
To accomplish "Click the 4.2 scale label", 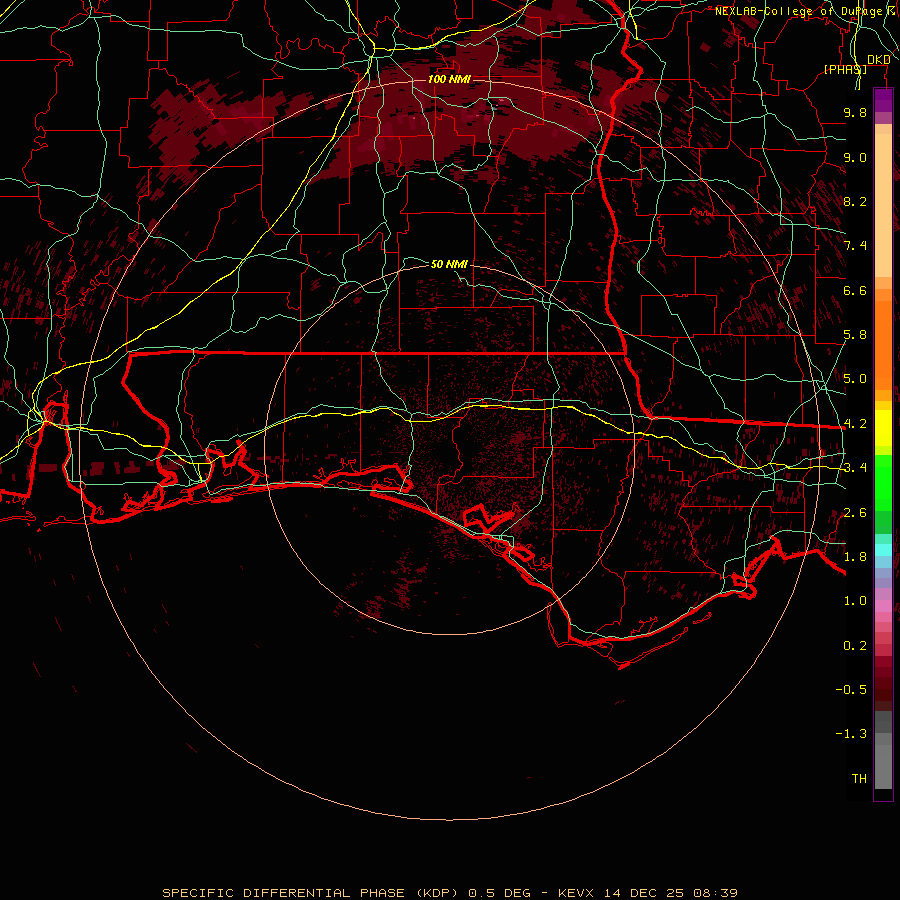I will point(855,424).
